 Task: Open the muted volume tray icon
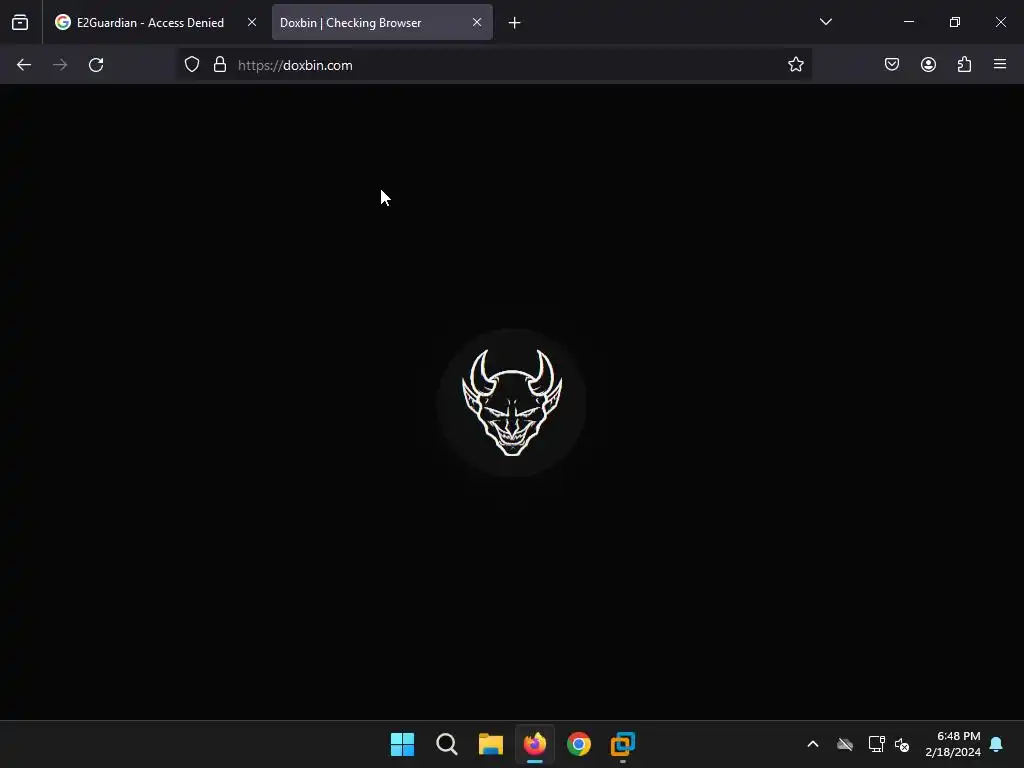pyautogui.click(x=902, y=744)
